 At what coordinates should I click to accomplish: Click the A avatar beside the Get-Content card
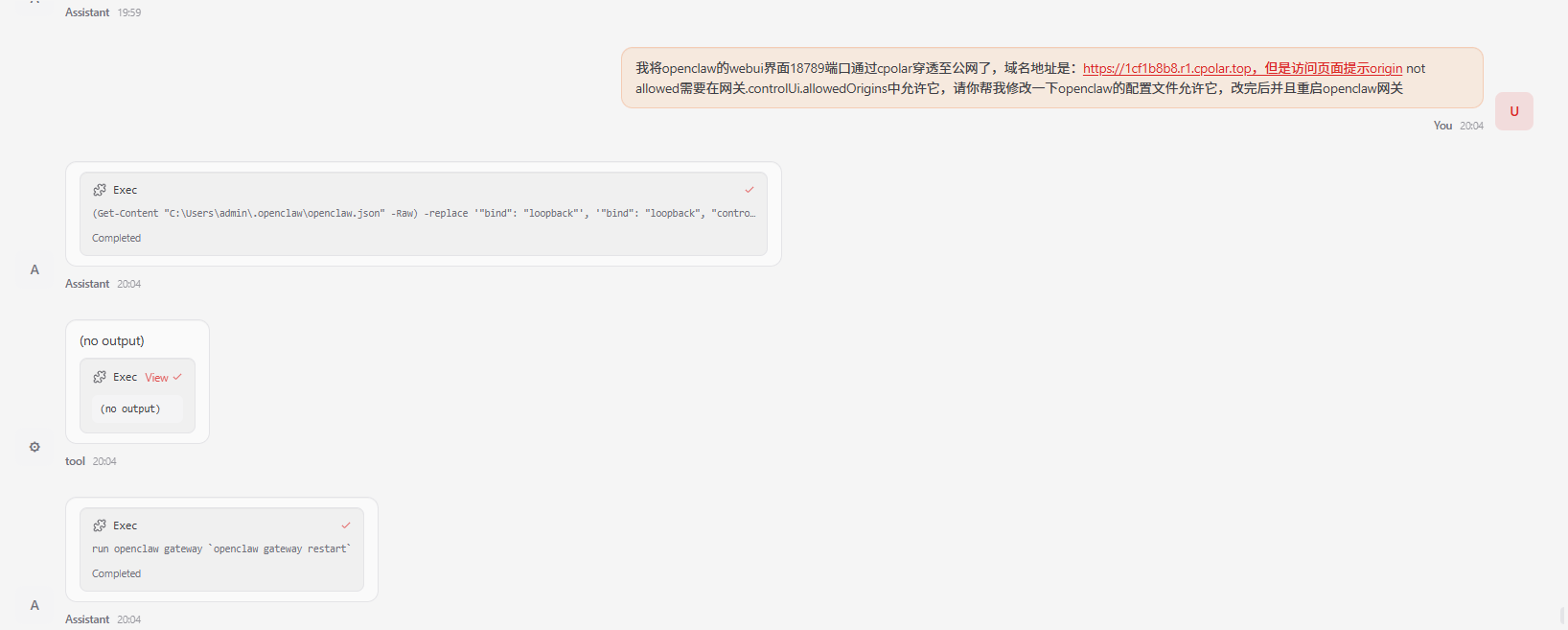point(35,269)
